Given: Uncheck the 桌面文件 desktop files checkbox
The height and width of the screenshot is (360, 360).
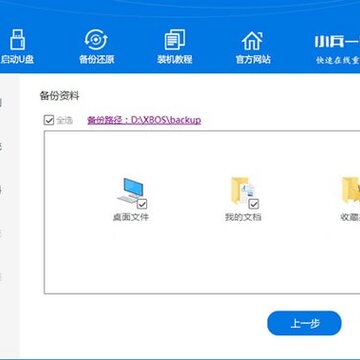Looking at the screenshot, I should tap(142, 204).
